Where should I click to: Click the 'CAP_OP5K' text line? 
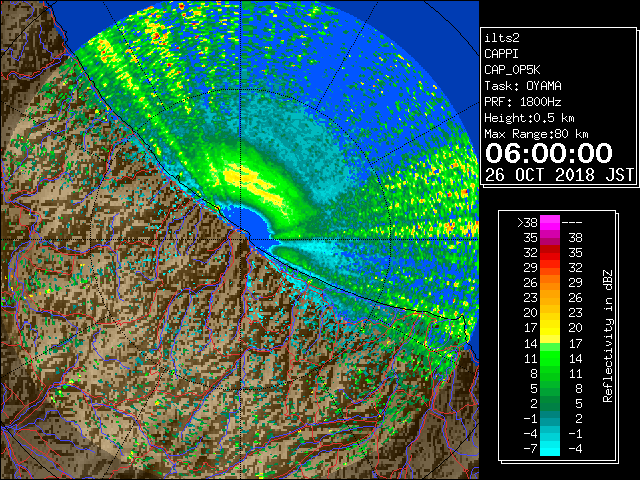512,70
